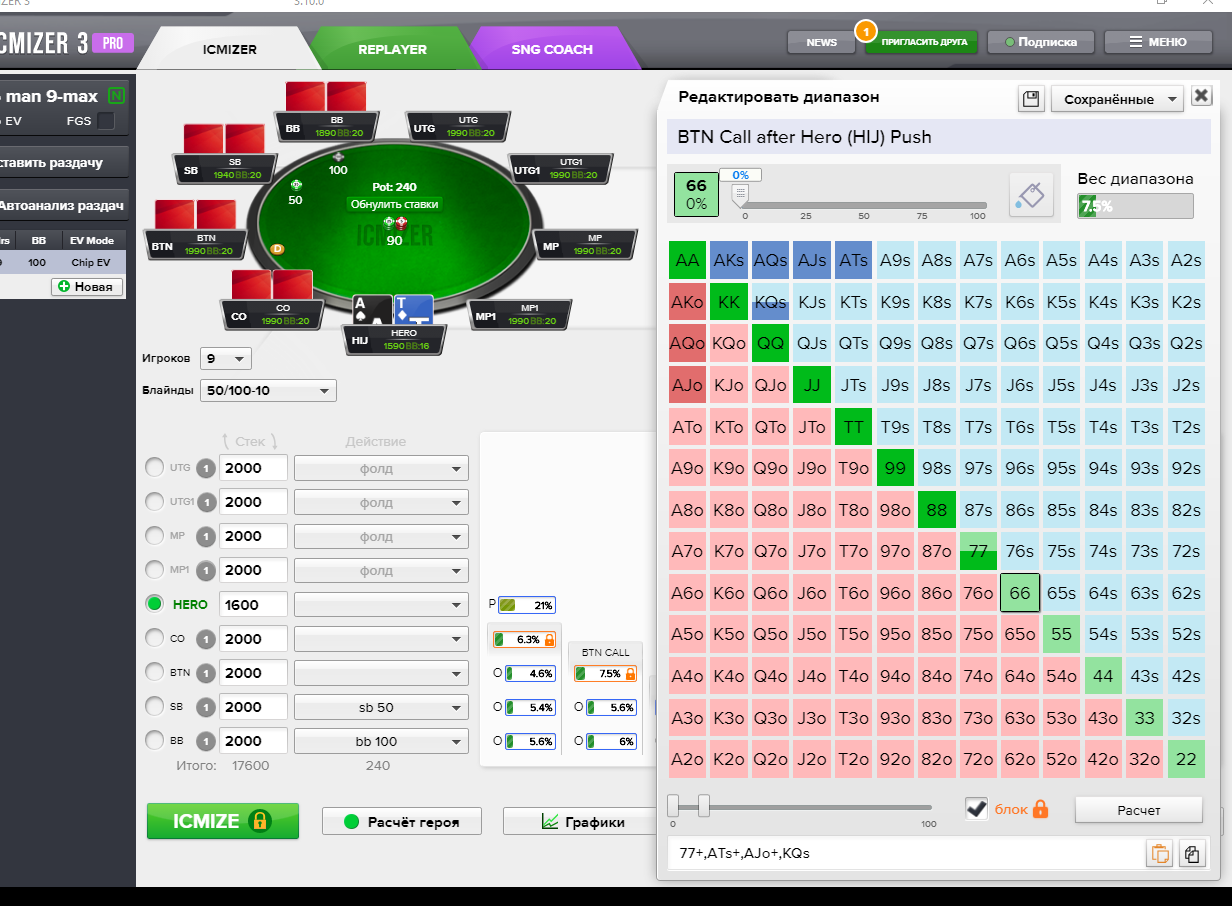Click the blue ten of diamonds hero card

413,312
